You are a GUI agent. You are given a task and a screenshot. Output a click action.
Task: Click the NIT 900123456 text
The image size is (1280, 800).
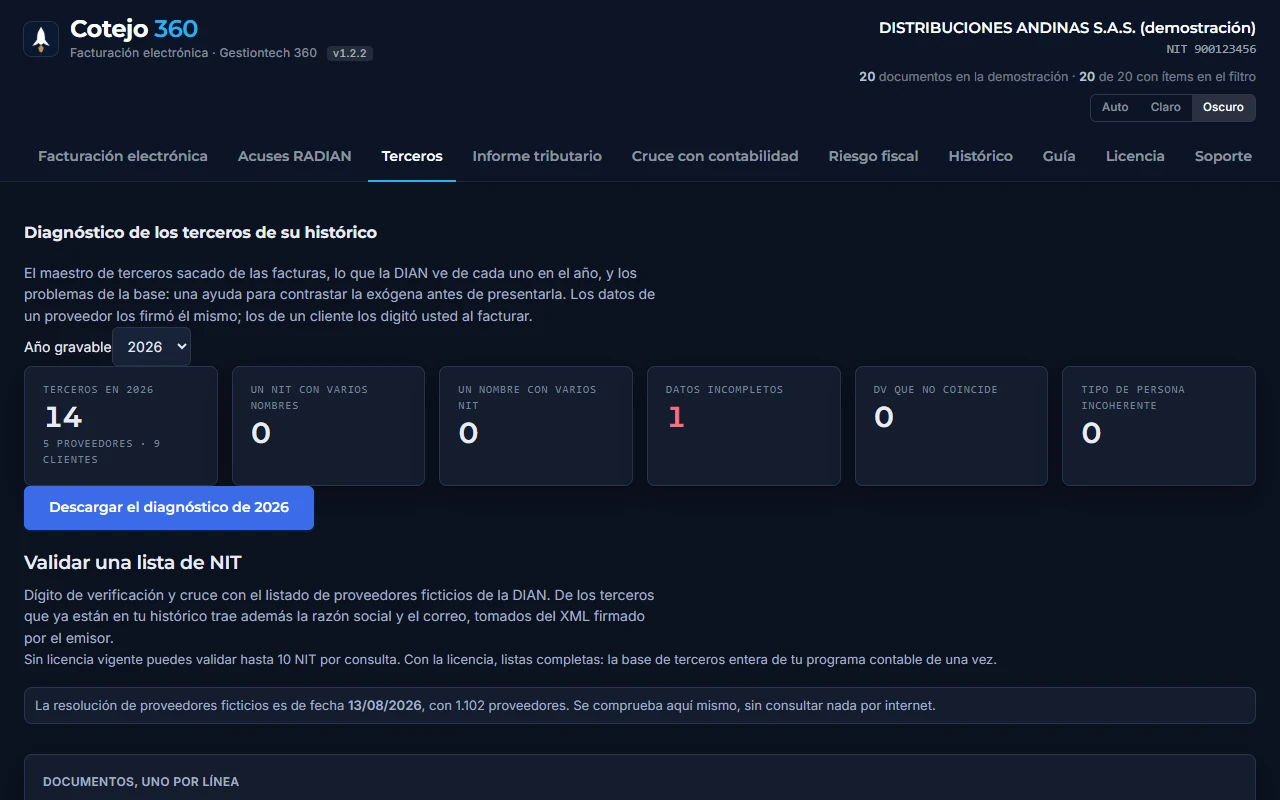tap(1211, 49)
